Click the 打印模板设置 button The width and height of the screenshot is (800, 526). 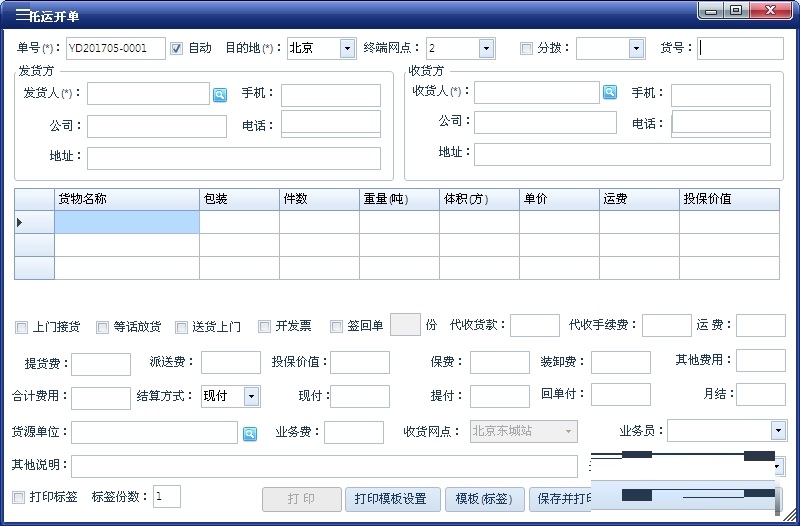coord(393,498)
